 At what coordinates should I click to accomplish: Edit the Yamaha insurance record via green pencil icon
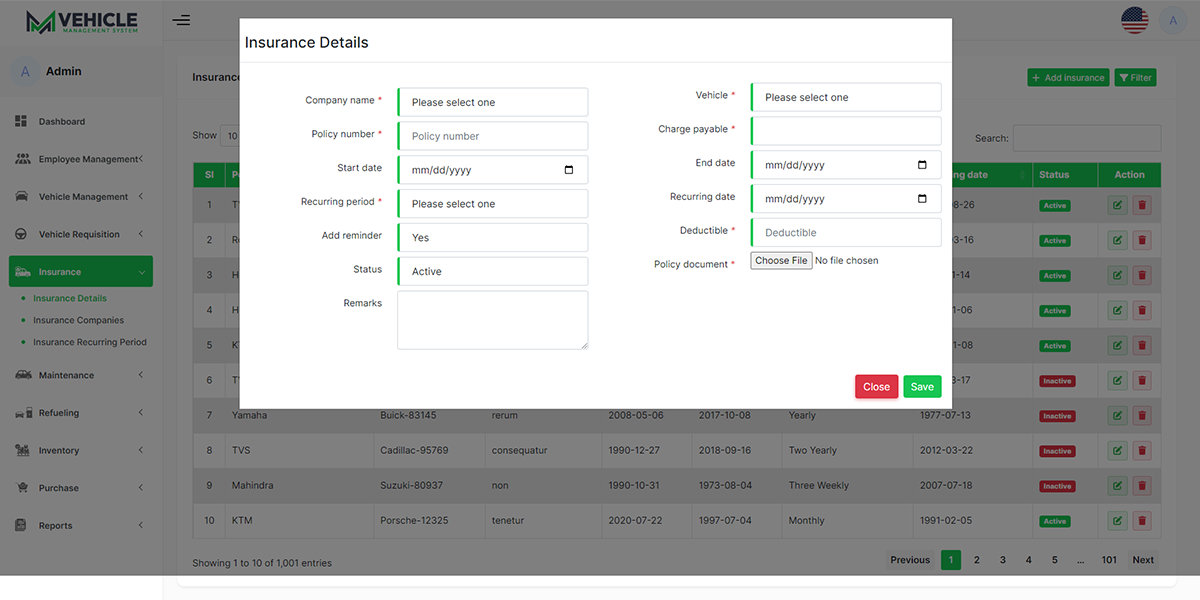(1117, 415)
